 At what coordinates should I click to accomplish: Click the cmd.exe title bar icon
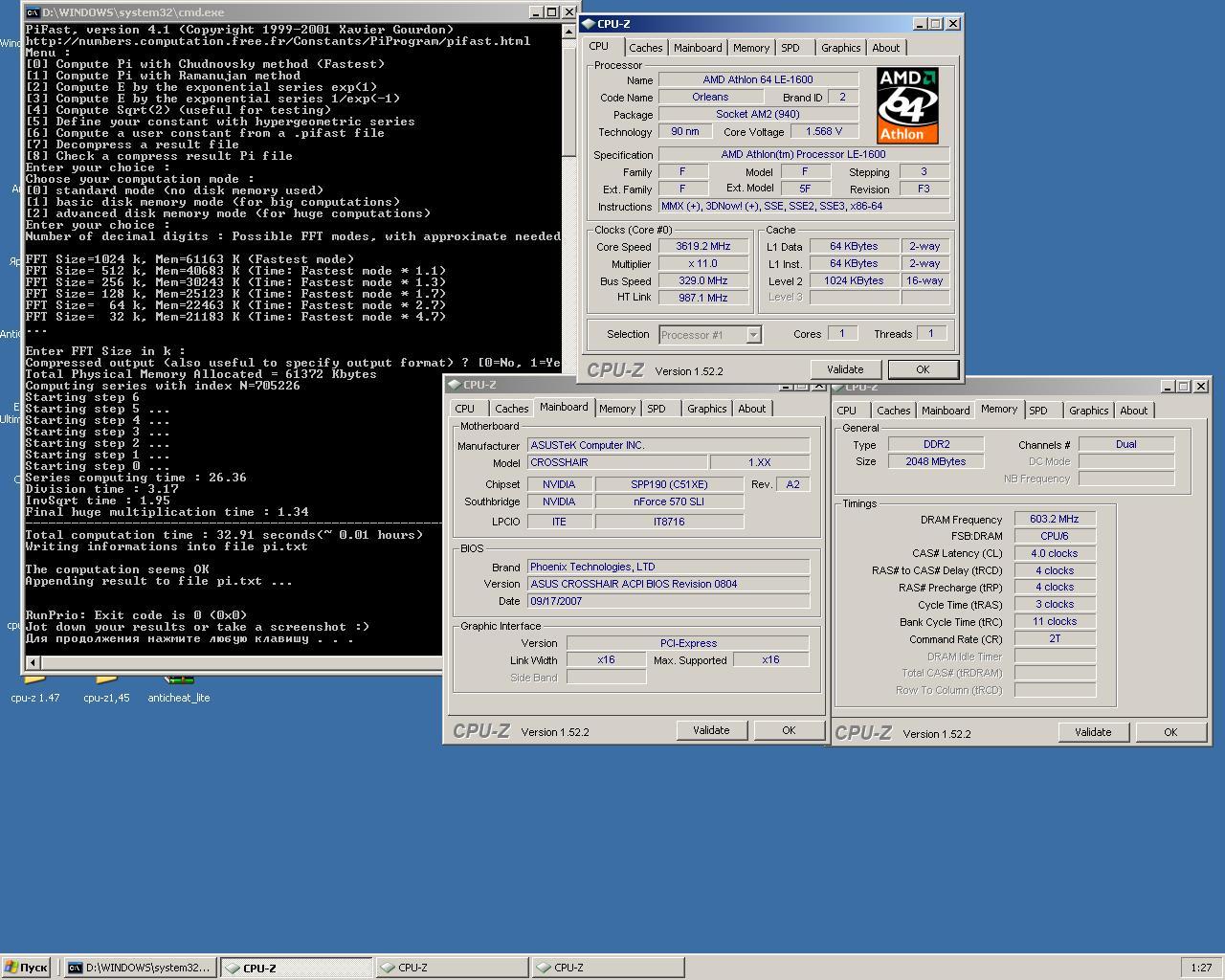point(33,12)
